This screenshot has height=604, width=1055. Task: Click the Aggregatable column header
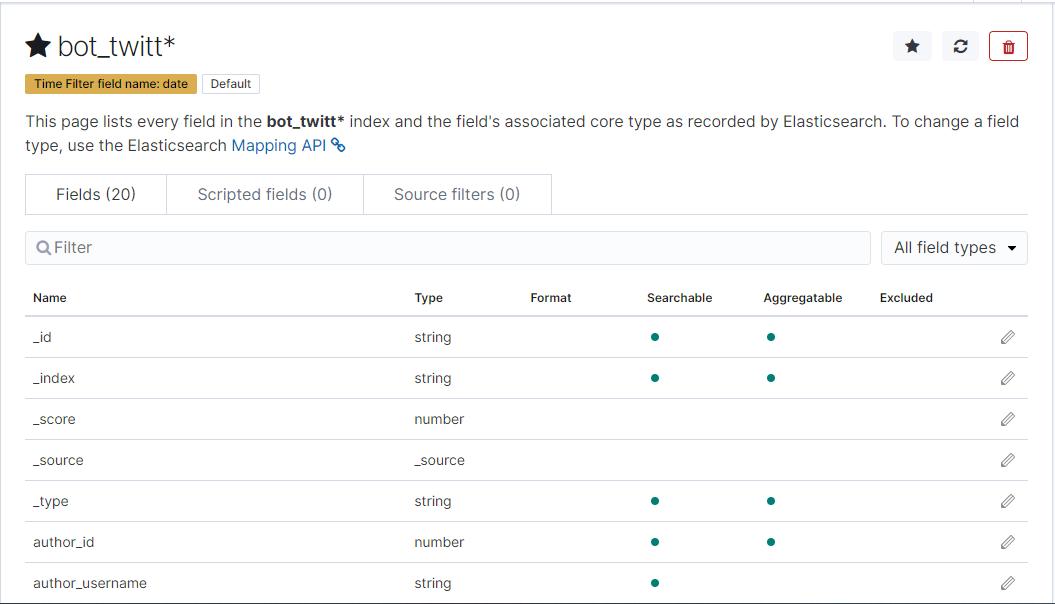coord(802,298)
